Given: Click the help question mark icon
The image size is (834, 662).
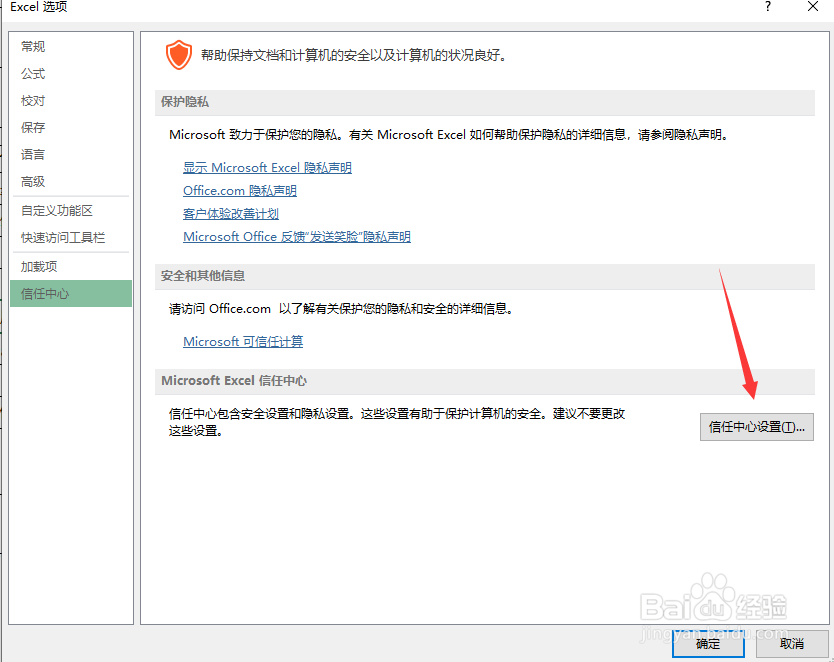Looking at the screenshot, I should click(768, 7).
